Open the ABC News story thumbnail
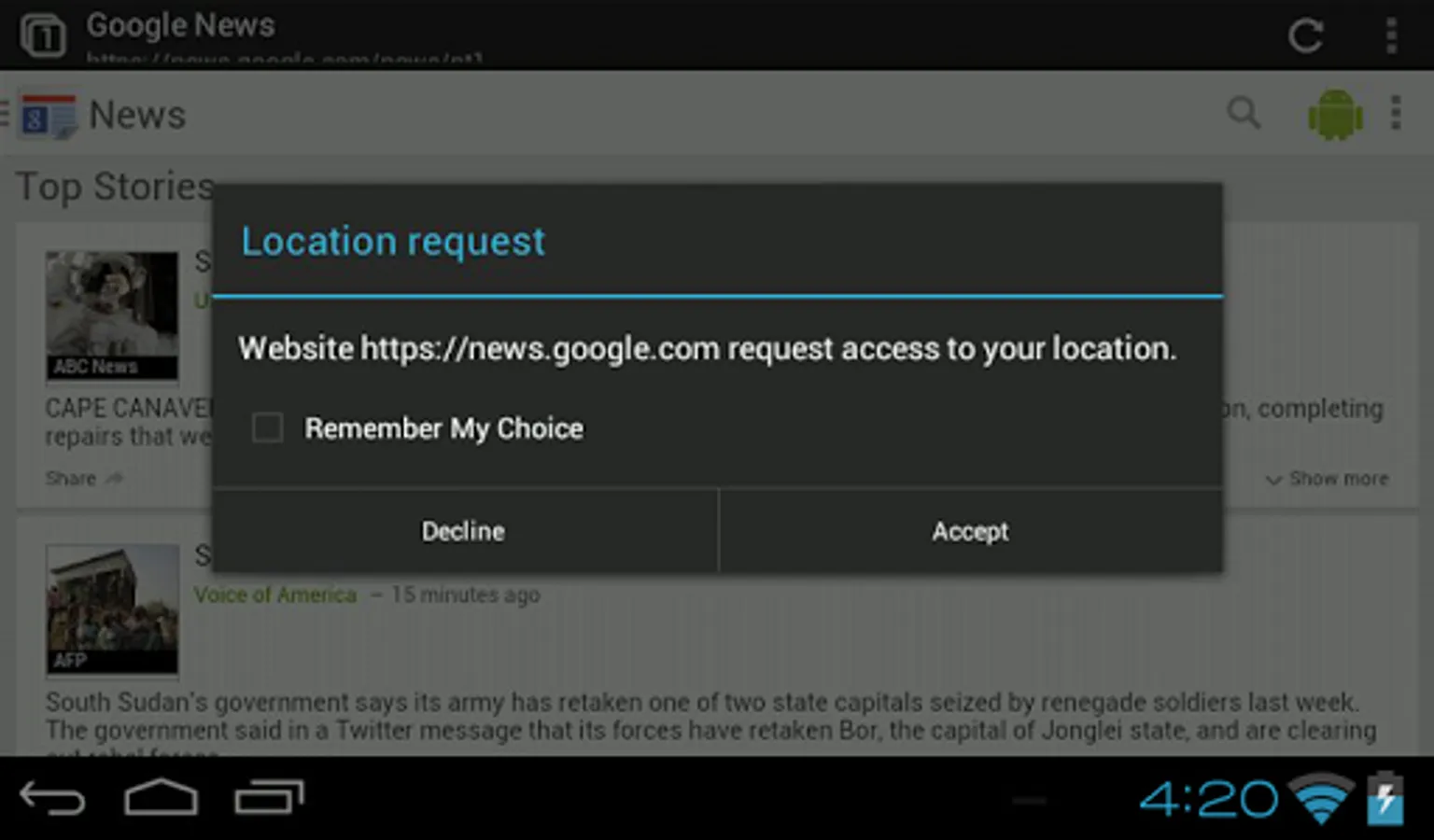 point(112,315)
